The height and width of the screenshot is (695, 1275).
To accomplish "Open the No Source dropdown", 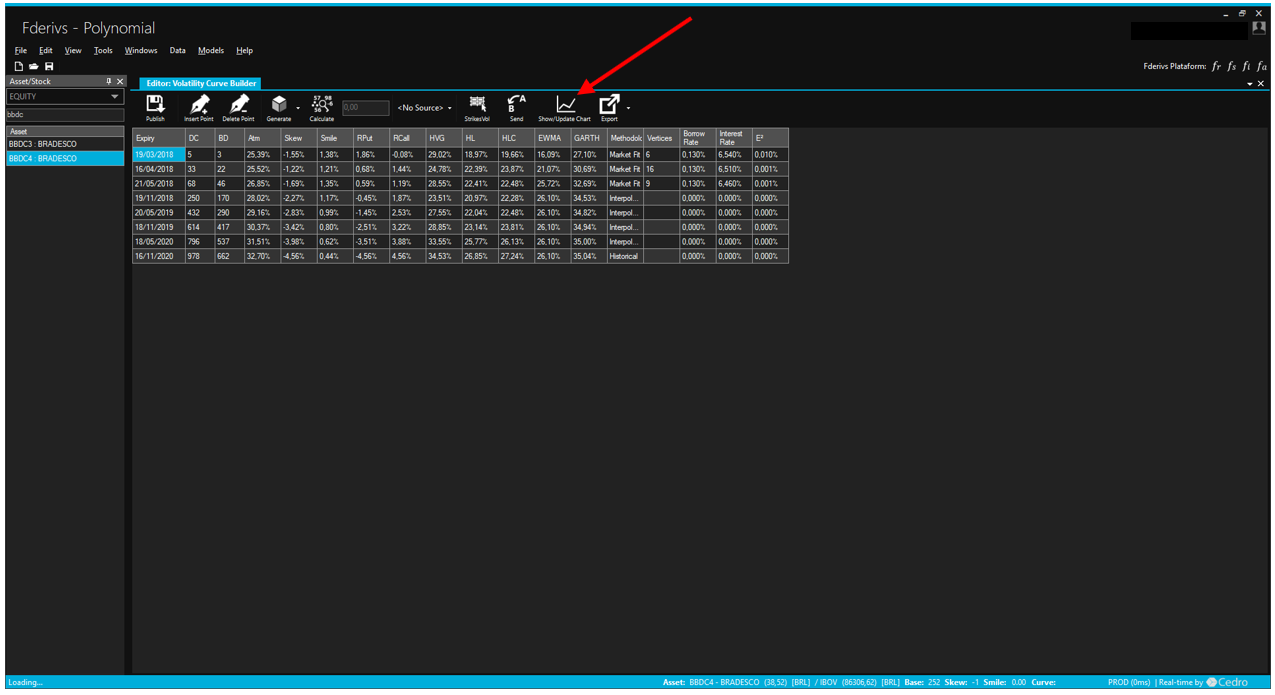I will [x=424, y=108].
